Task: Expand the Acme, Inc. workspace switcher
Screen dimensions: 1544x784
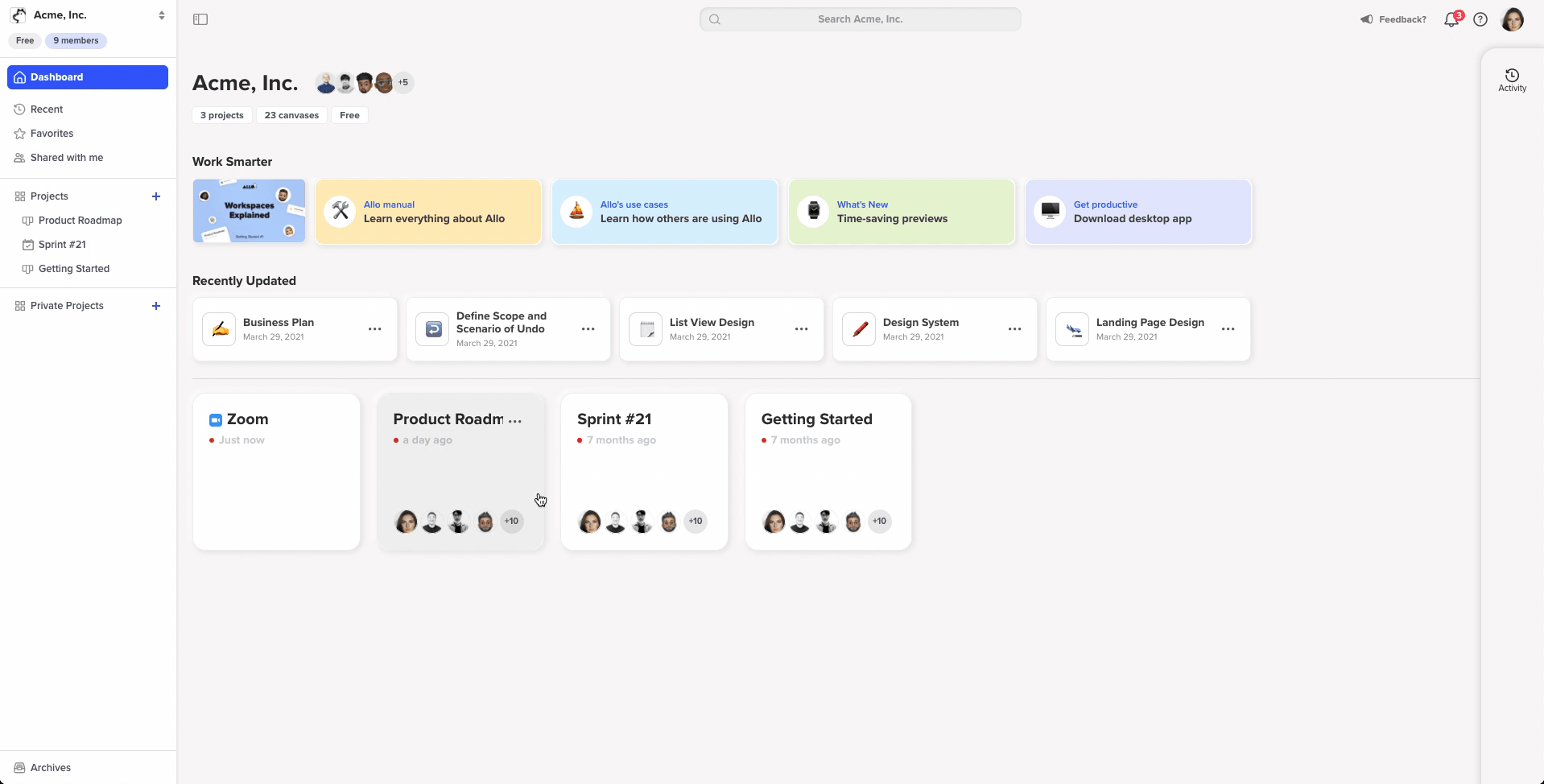Action: tap(161, 15)
